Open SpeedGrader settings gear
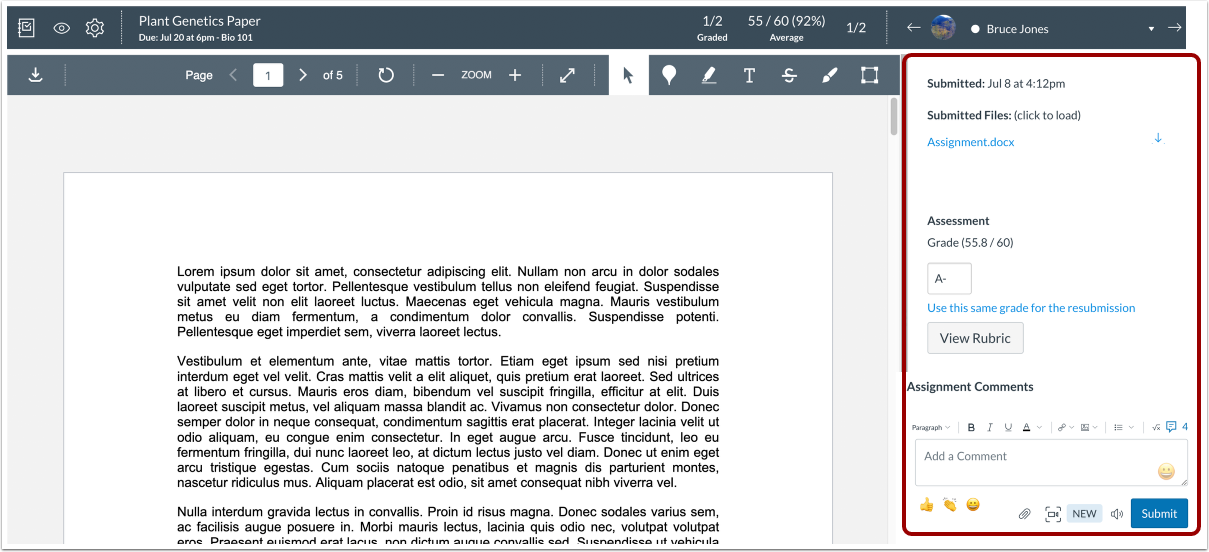The height and width of the screenshot is (552, 1209). (x=95, y=28)
